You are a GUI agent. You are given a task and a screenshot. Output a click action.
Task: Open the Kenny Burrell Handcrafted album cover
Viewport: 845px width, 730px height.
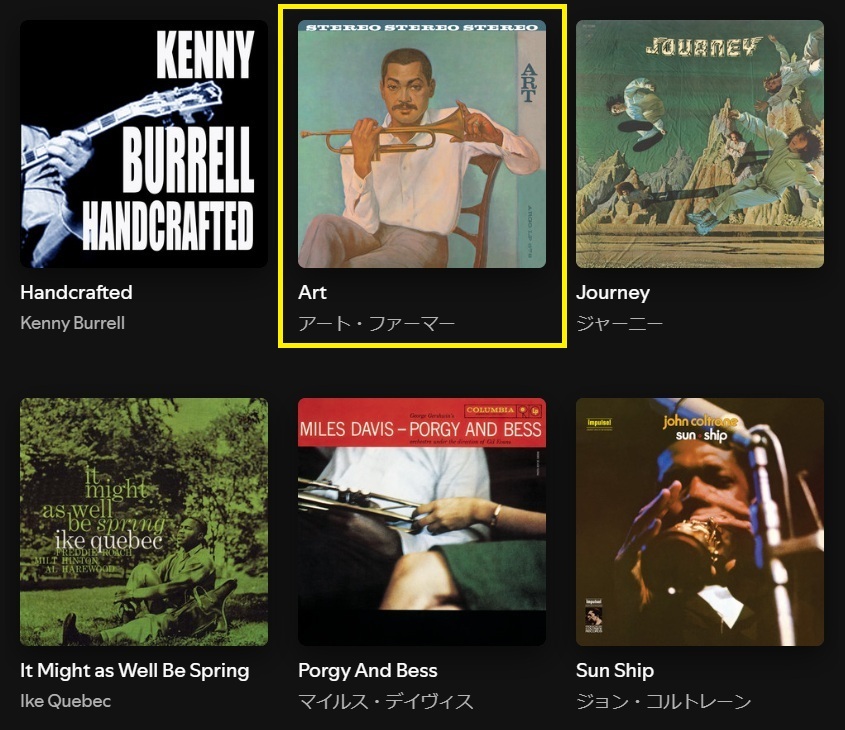144,144
